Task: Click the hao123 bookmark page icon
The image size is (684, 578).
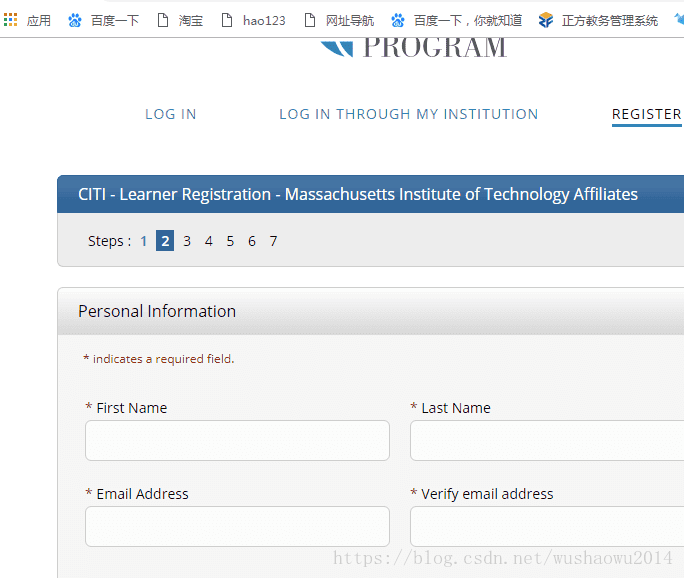Action: pos(227,20)
